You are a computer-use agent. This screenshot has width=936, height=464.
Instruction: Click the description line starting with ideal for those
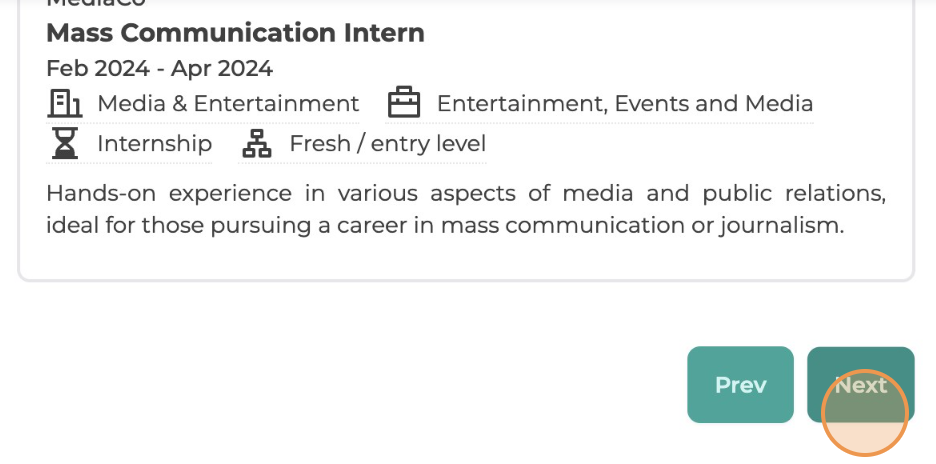point(445,226)
